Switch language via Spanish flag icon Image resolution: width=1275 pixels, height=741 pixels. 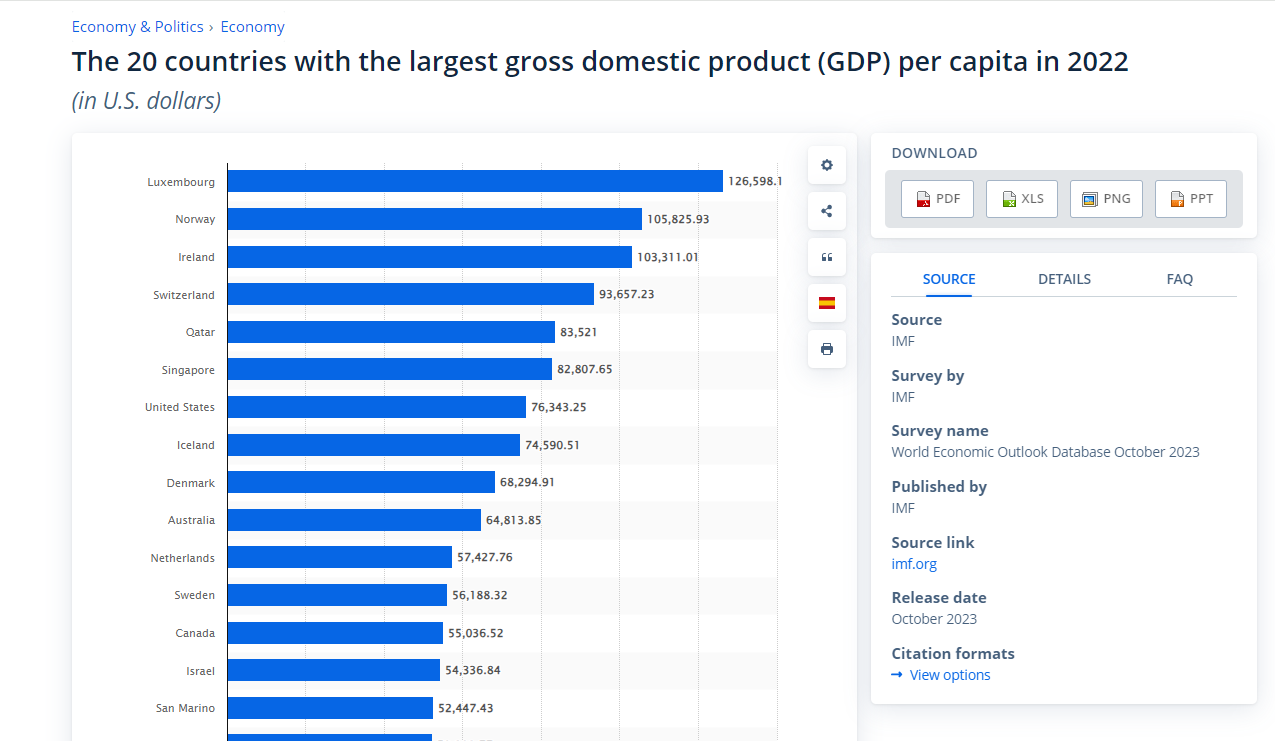(826, 303)
